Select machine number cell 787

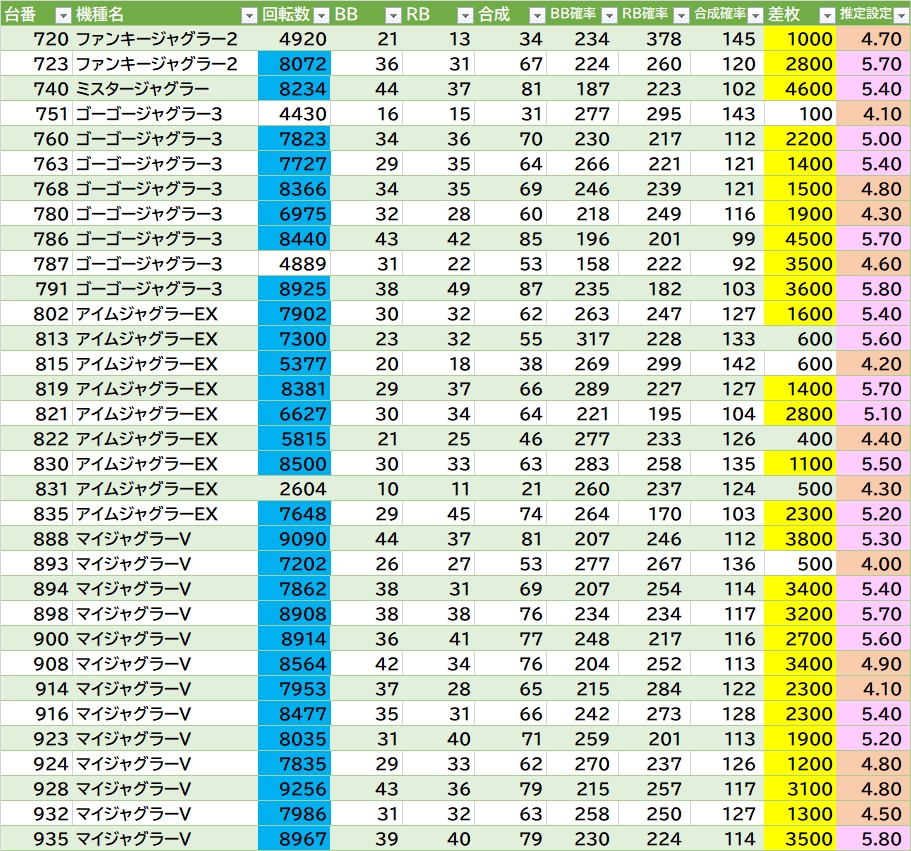coord(36,264)
